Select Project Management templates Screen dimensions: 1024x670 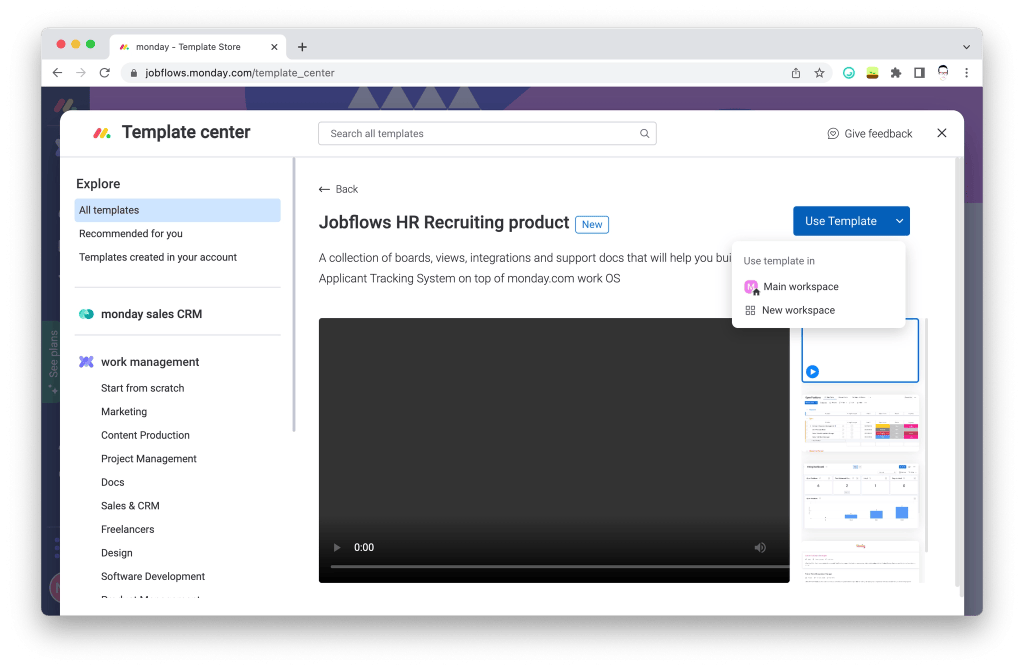pos(149,458)
